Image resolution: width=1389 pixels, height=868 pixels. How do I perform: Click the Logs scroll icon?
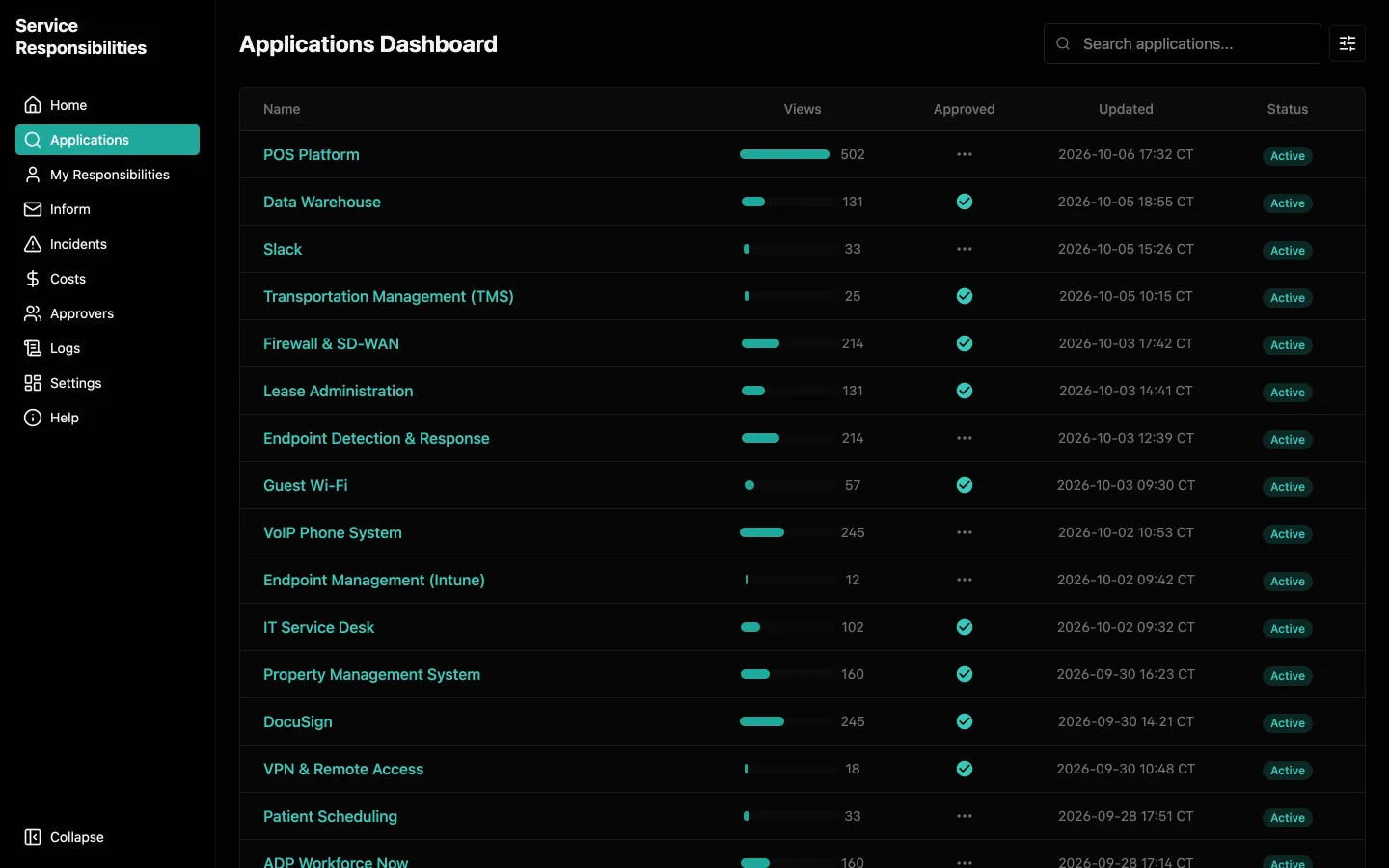[33, 348]
